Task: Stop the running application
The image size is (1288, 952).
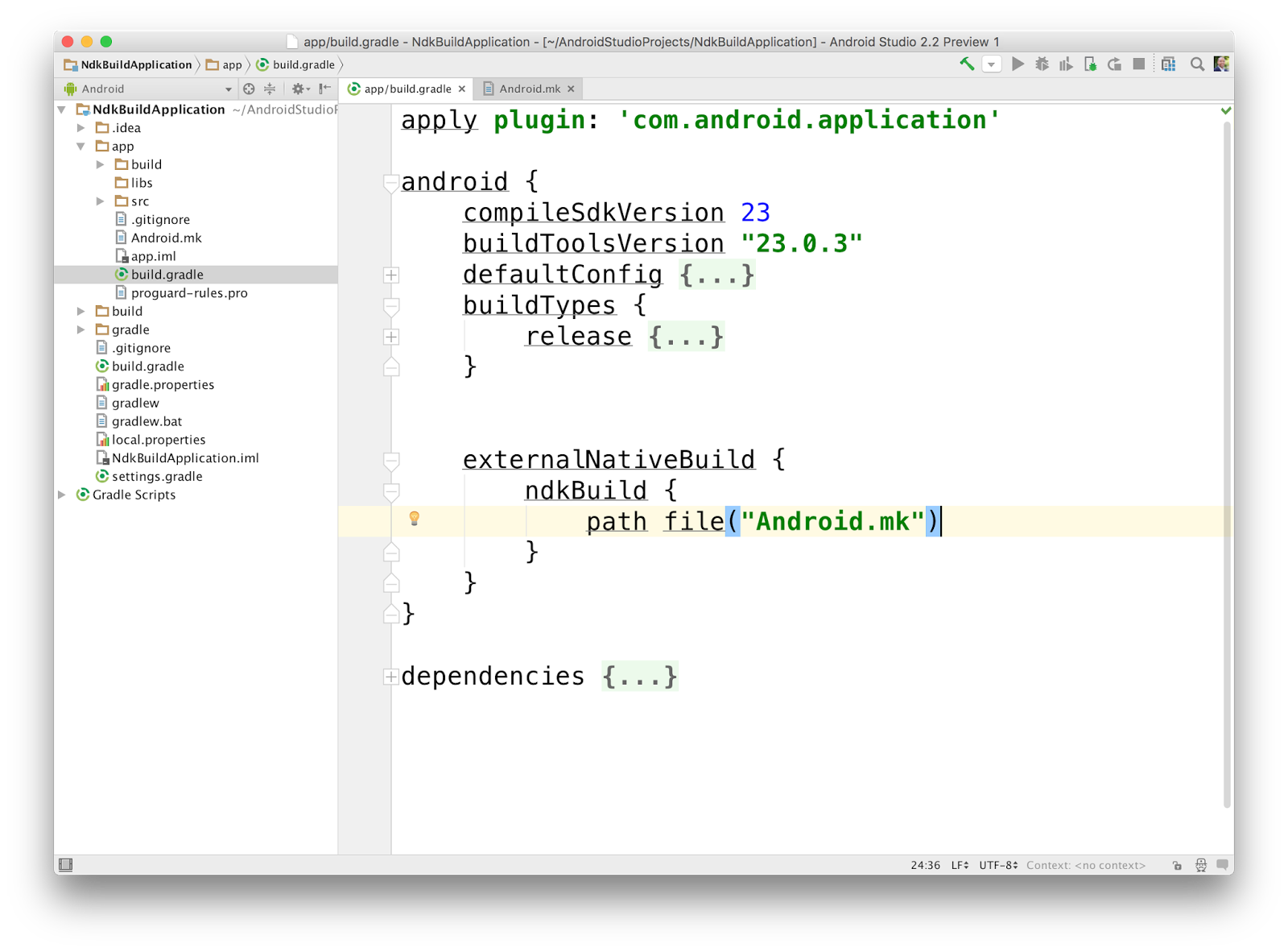Action: tap(1138, 63)
